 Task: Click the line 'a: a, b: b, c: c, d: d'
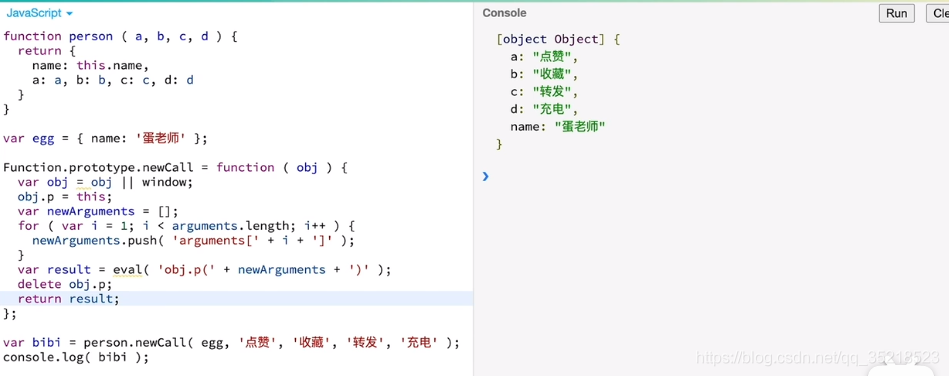[113, 80]
